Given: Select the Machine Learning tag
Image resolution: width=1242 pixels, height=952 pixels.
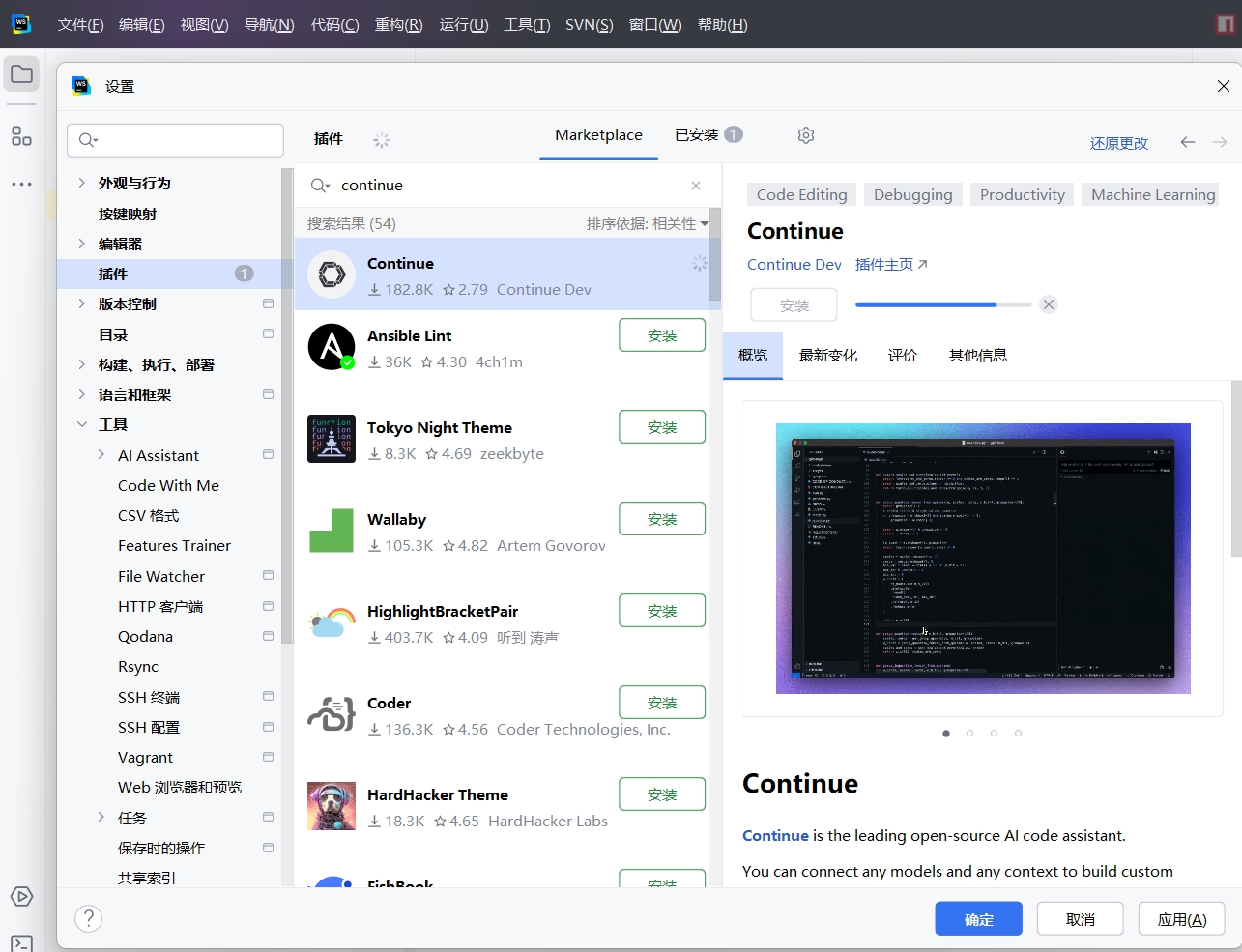Looking at the screenshot, I should click(x=1153, y=194).
